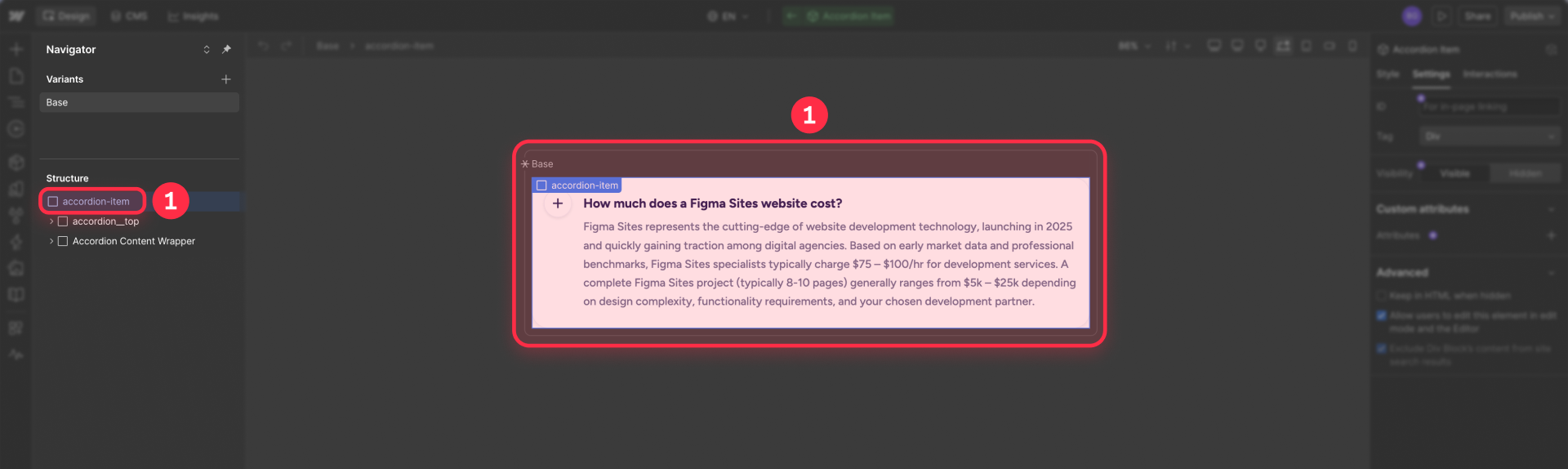
Task: Open the Interactions tab in right panel
Action: tap(1490, 74)
